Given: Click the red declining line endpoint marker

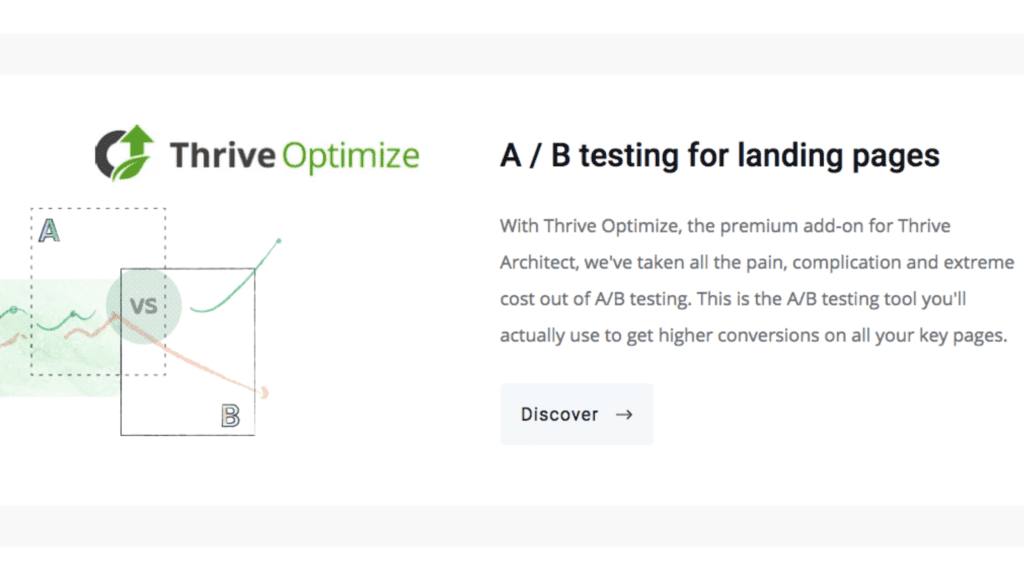Looking at the screenshot, I should 264,392.
